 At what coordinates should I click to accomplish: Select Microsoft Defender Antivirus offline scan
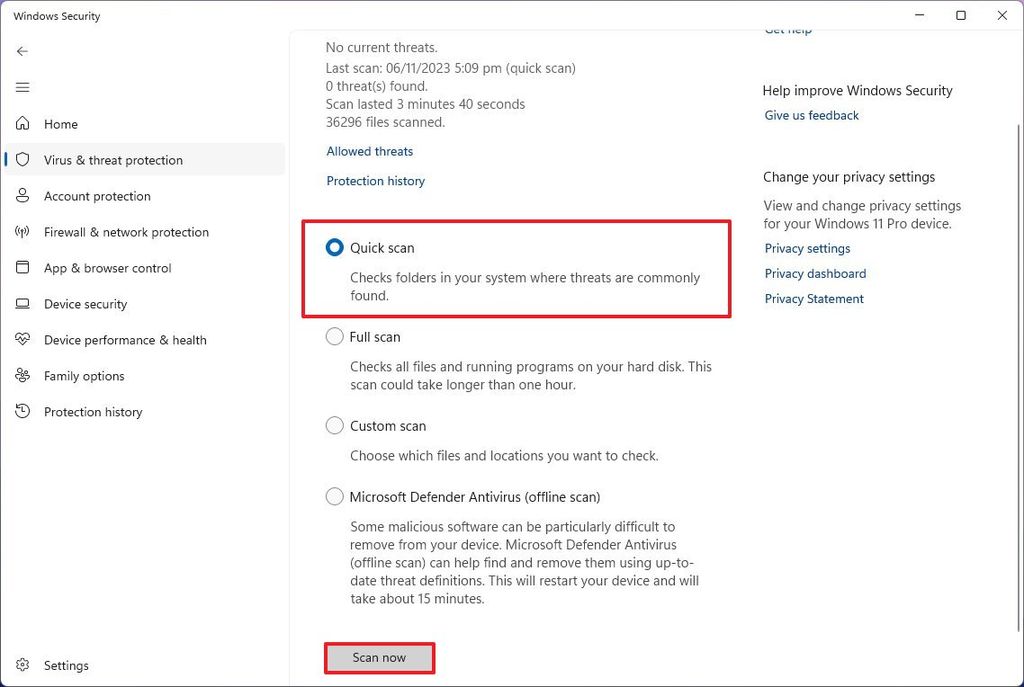[x=334, y=496]
